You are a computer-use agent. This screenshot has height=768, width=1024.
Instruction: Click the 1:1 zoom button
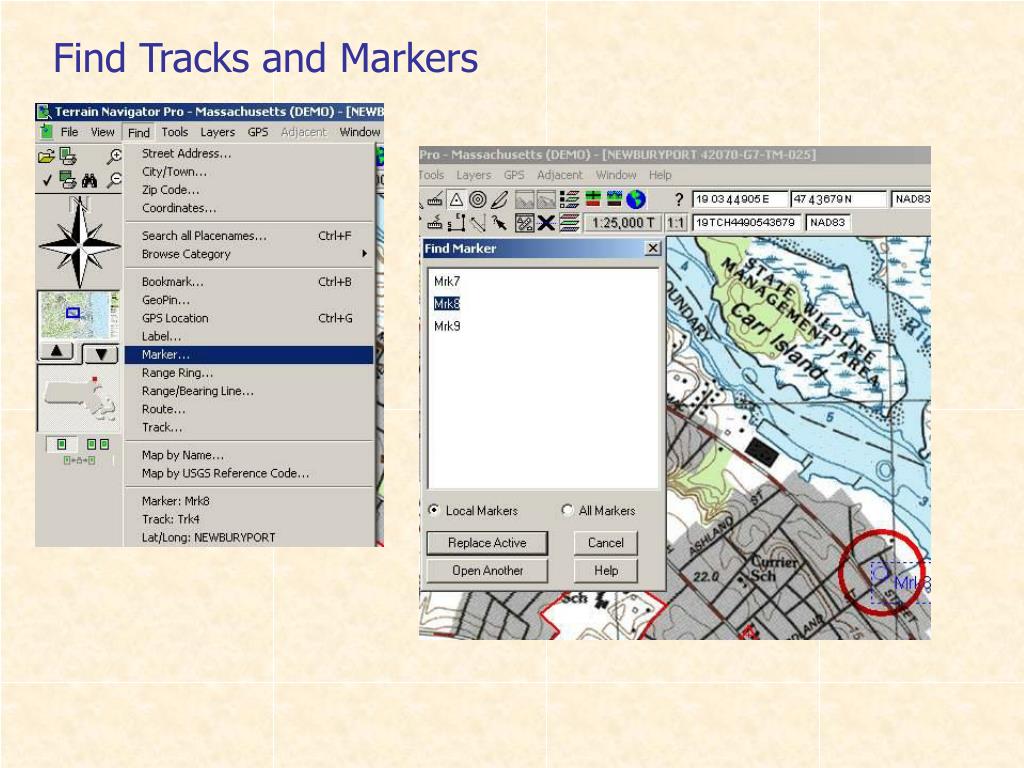pos(676,223)
